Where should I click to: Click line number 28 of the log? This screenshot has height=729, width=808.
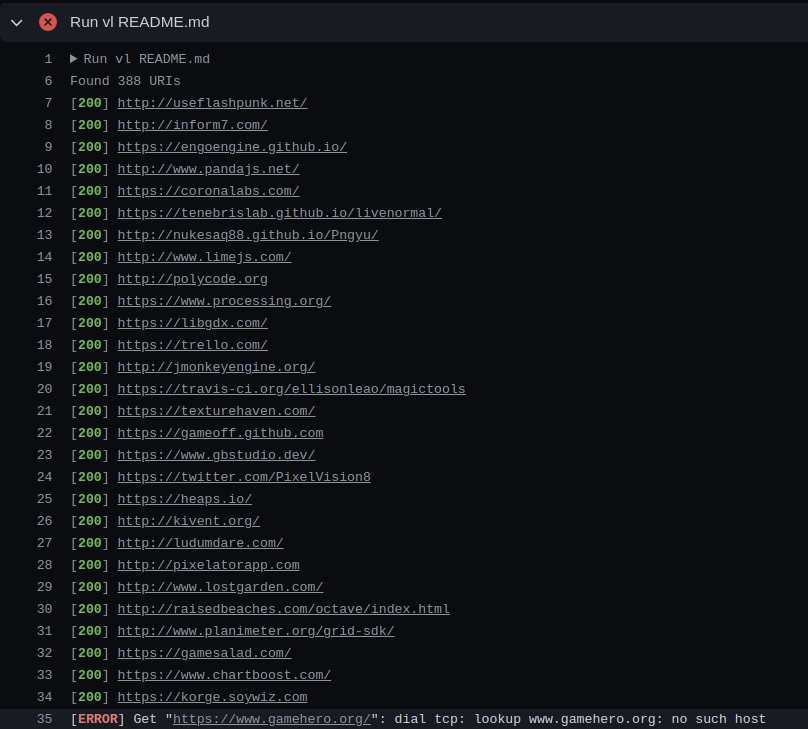coord(44,565)
